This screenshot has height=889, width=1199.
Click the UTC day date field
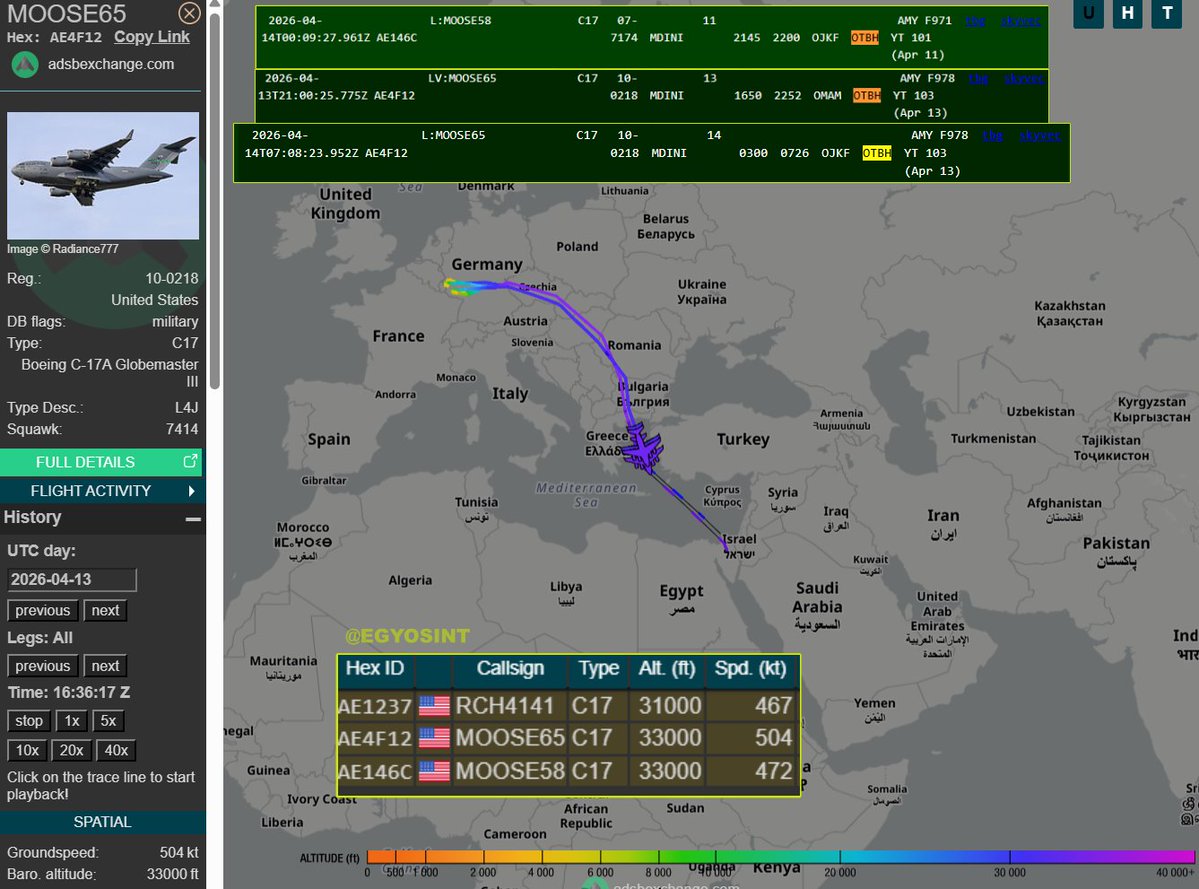[72, 579]
